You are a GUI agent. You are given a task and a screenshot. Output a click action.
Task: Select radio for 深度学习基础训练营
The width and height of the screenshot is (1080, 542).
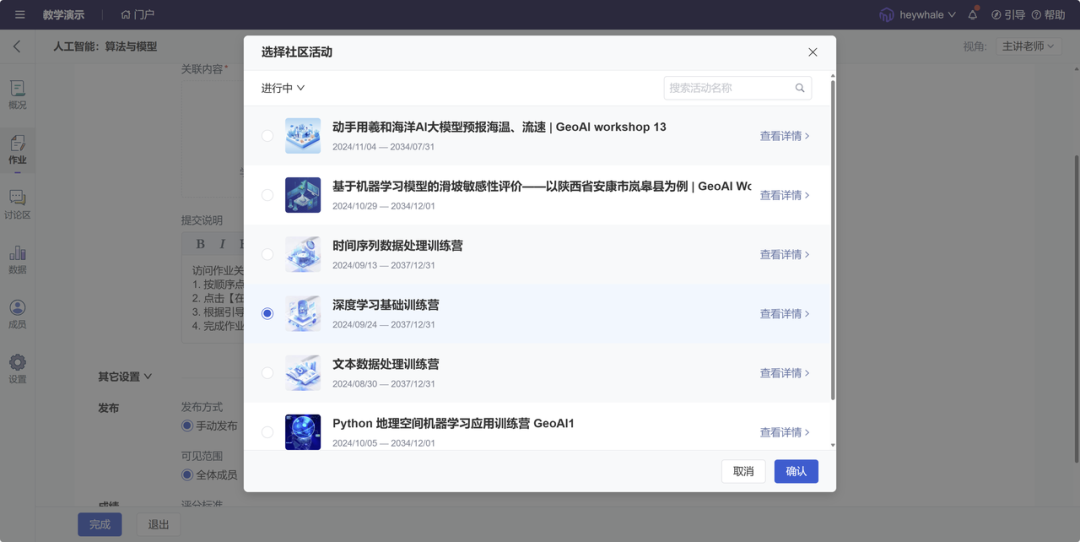(267, 313)
